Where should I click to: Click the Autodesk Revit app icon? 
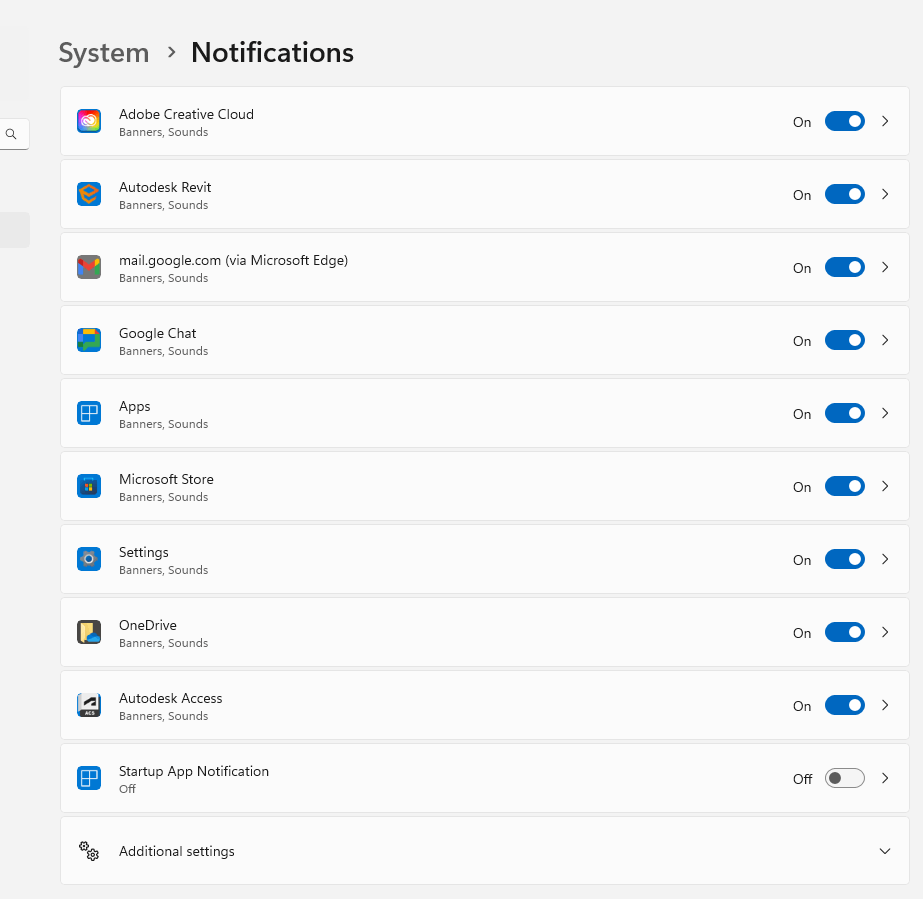(x=89, y=194)
